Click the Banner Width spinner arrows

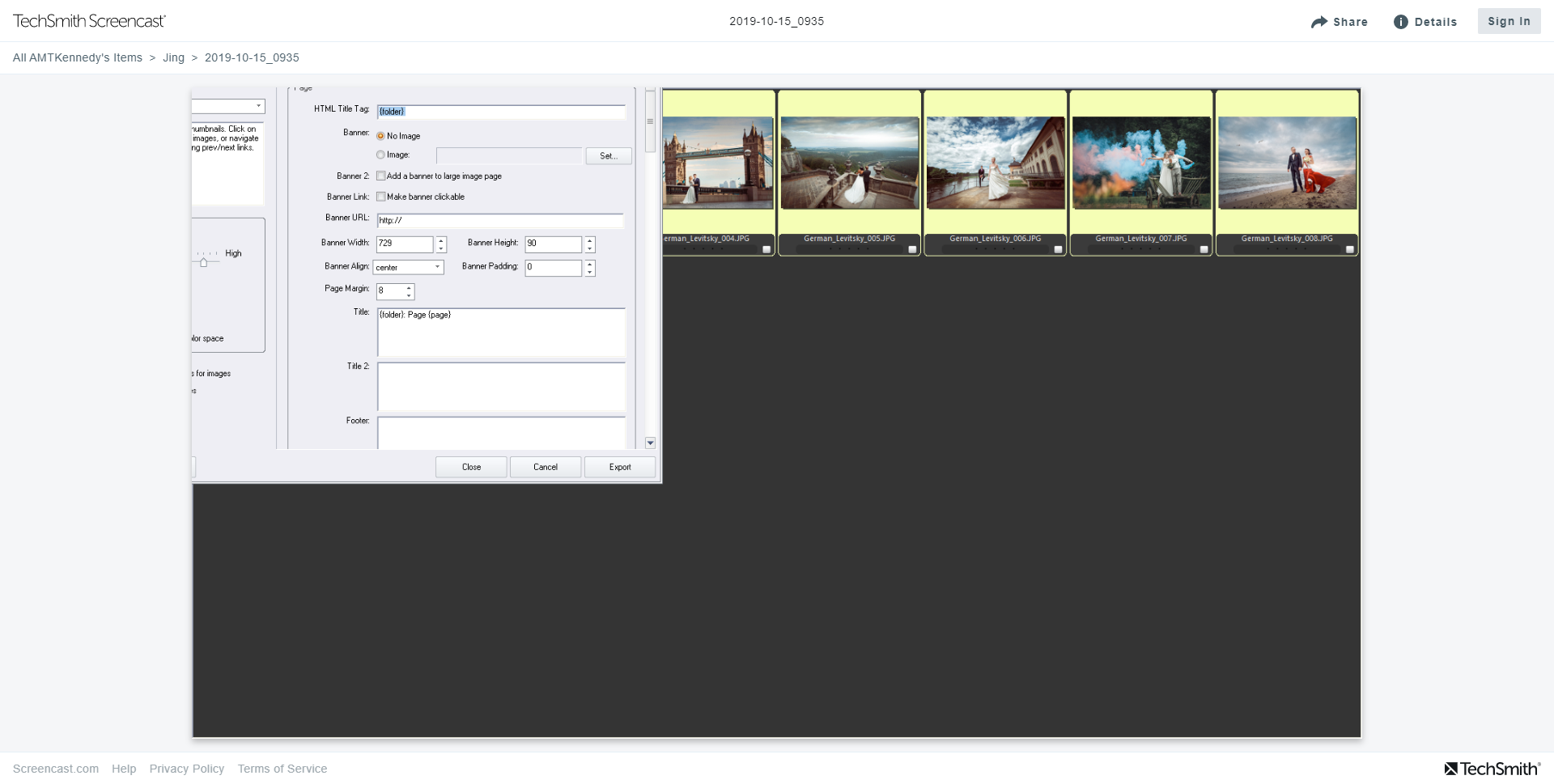[441, 244]
